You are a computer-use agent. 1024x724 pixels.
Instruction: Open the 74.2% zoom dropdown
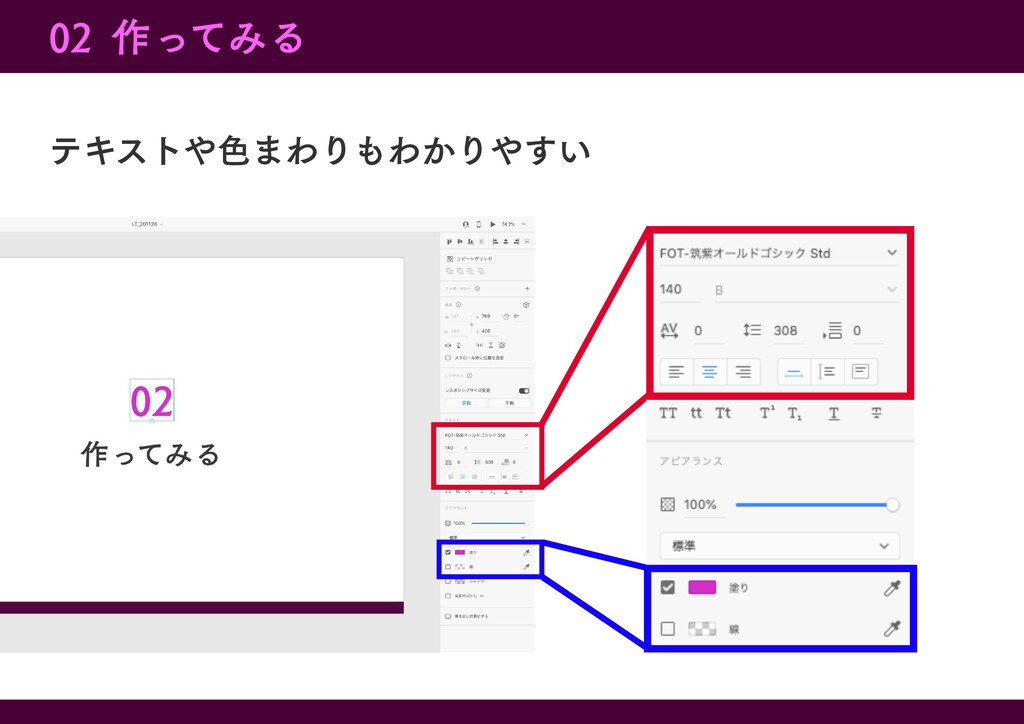click(x=513, y=224)
